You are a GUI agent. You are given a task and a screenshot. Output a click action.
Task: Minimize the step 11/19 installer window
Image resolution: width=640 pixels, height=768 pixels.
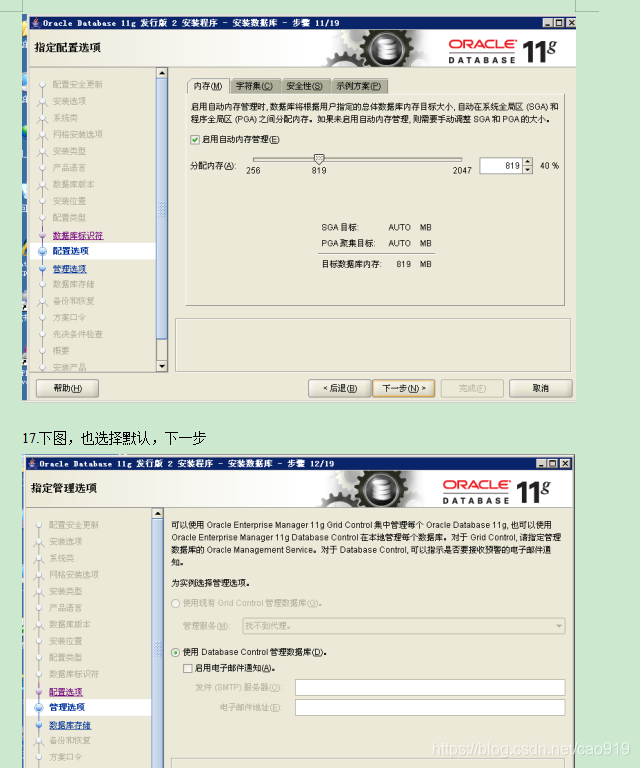[x=548, y=23]
